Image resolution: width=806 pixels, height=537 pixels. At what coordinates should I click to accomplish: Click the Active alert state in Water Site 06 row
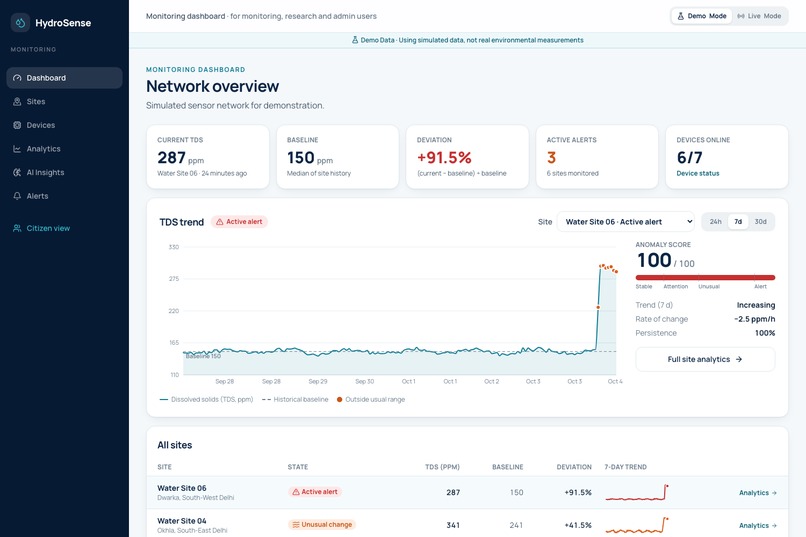coord(315,492)
